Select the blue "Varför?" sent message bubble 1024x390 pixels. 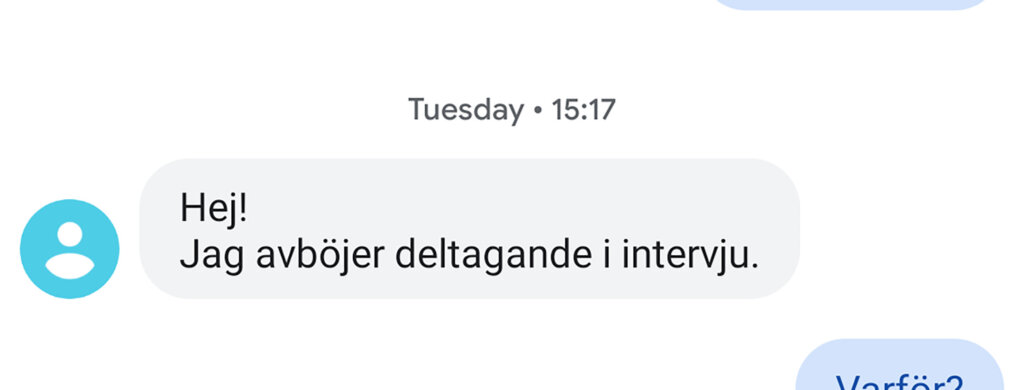pyautogui.click(x=899, y=365)
